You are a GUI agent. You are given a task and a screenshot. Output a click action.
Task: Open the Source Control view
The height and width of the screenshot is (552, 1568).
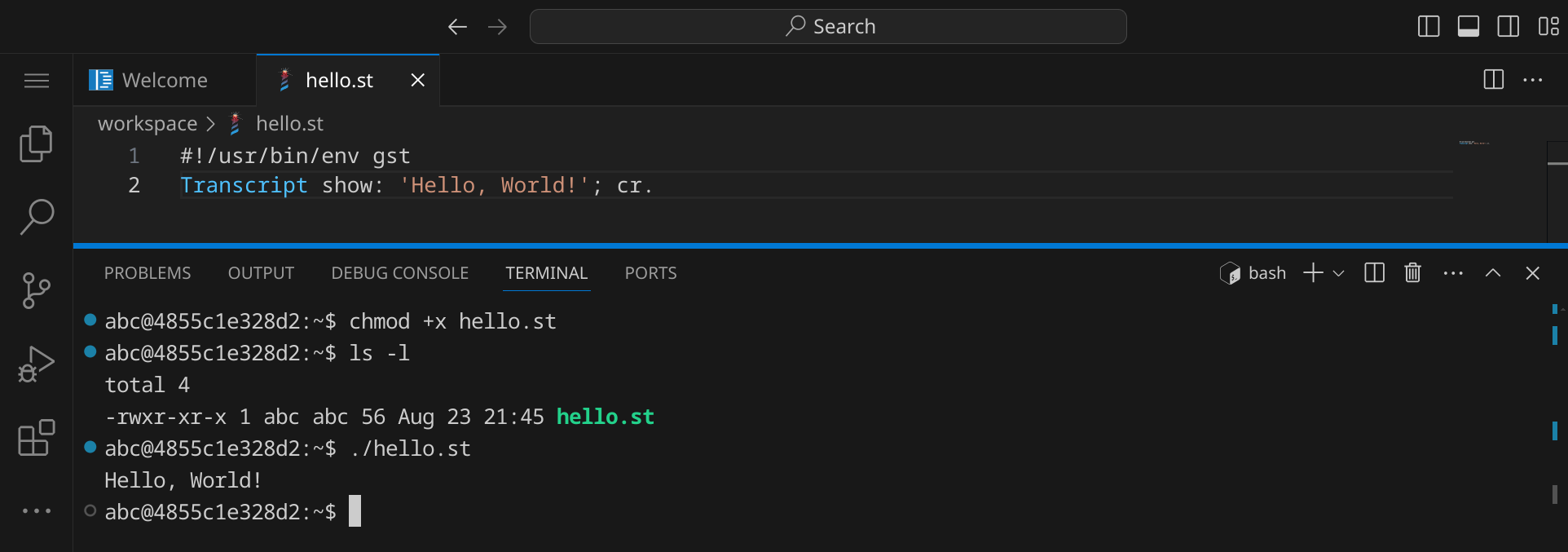(36, 291)
